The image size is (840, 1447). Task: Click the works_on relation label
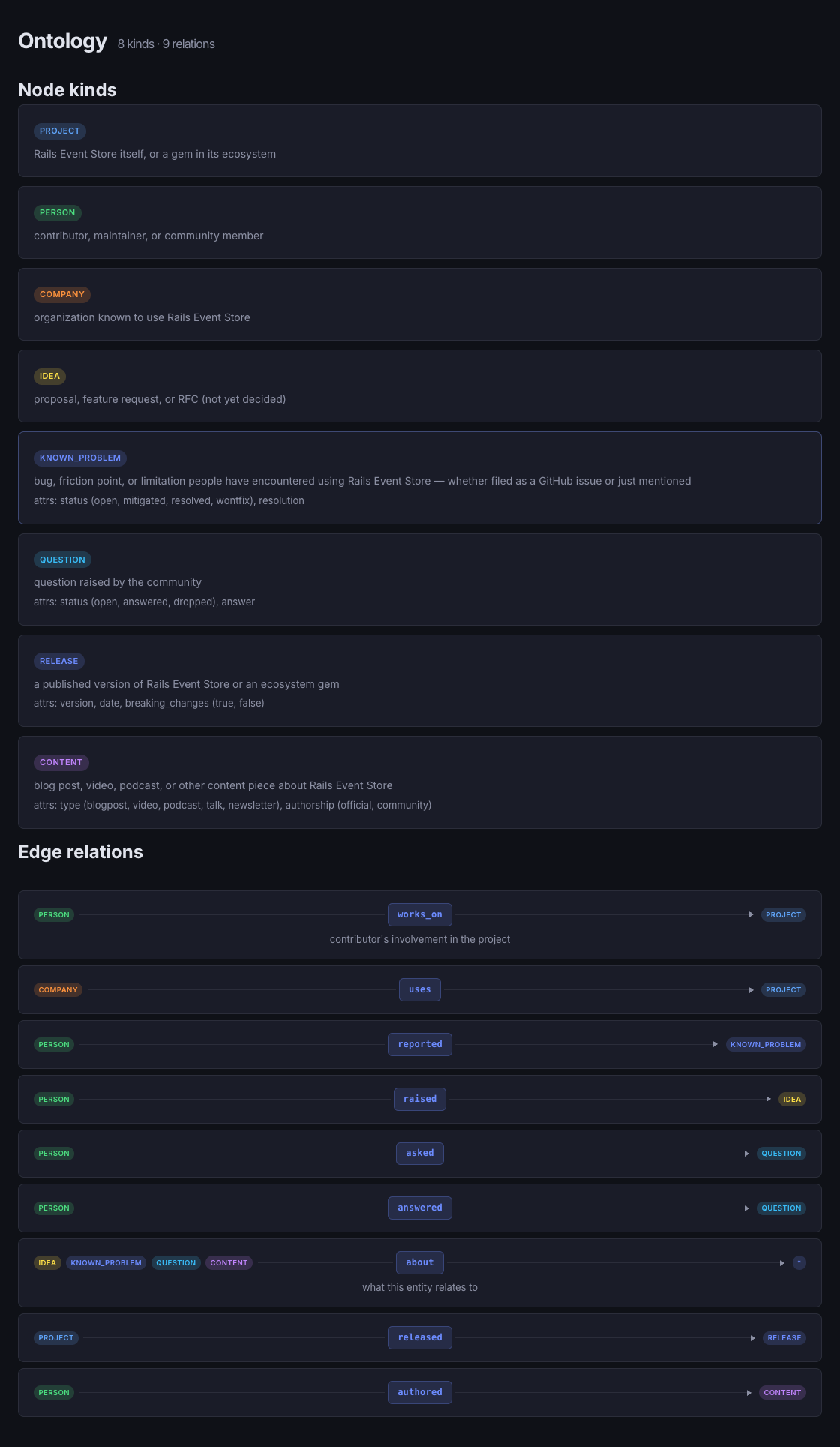[420, 914]
